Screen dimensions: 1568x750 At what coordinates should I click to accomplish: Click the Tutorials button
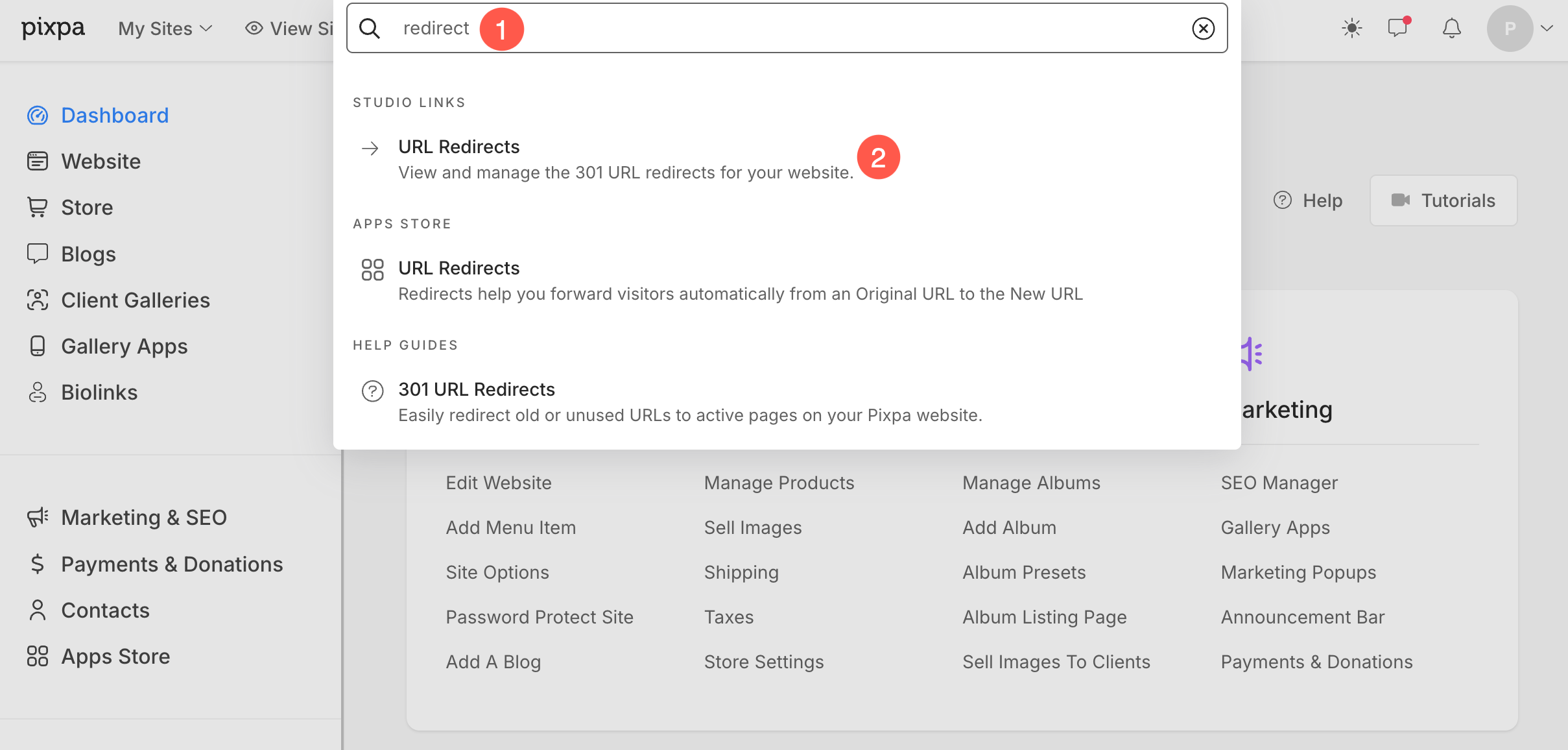click(x=1443, y=201)
